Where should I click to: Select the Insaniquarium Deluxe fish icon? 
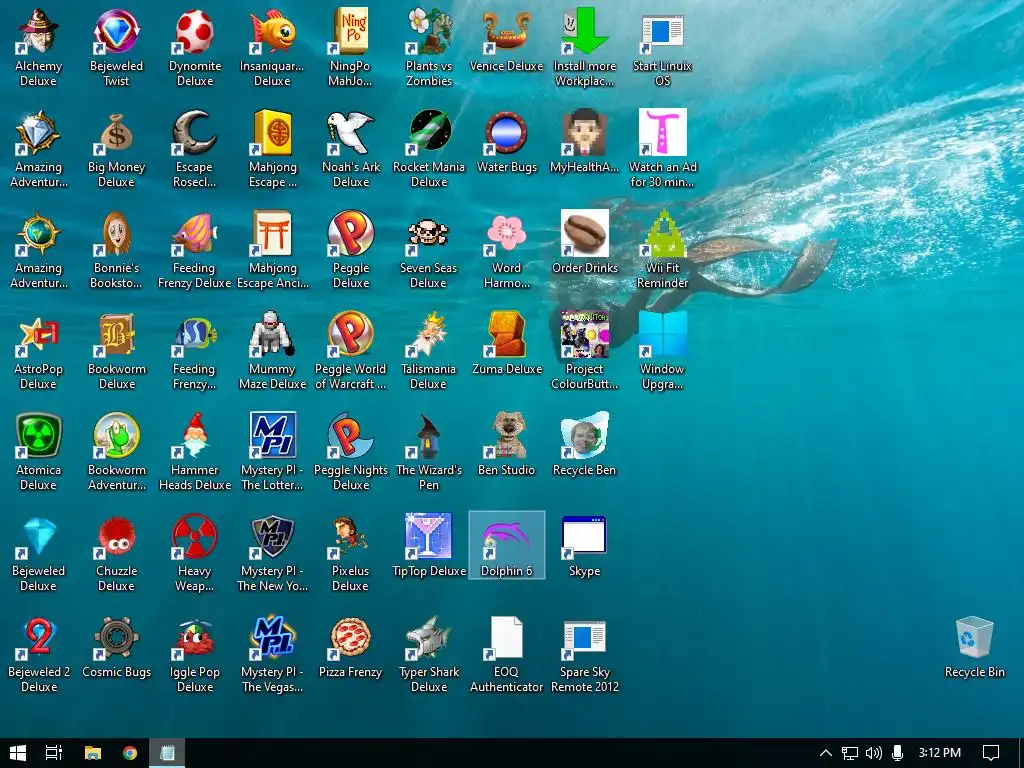[x=272, y=31]
